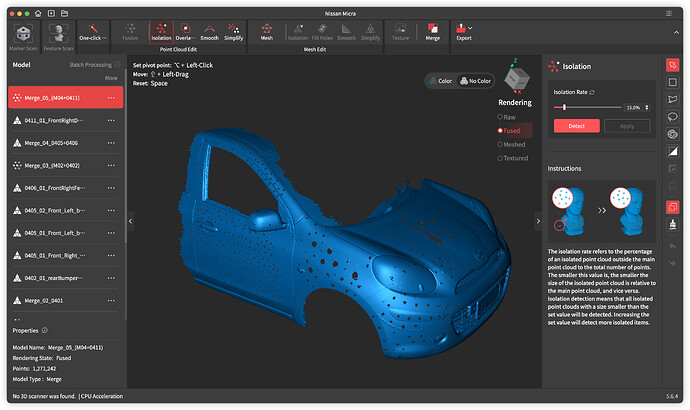Select the point cloud Smooth tool
The height and width of the screenshot is (410, 690).
pos(209,33)
